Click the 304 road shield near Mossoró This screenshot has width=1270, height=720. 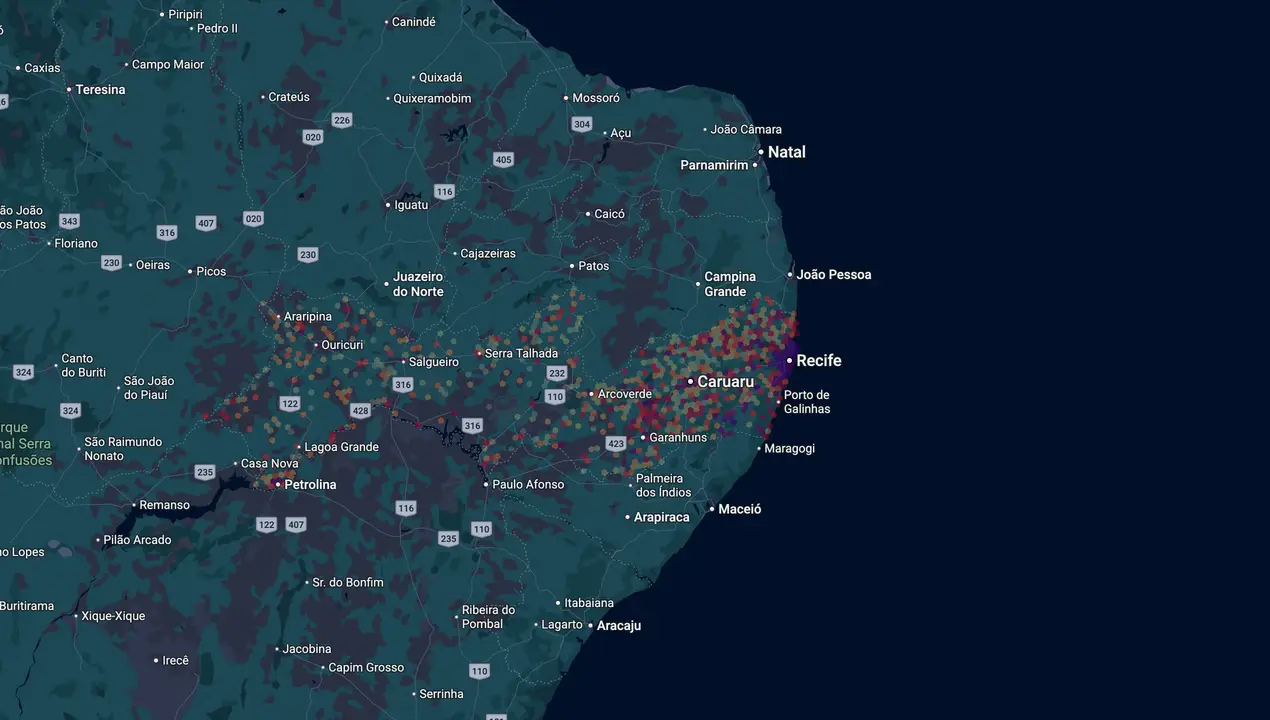pyautogui.click(x=582, y=124)
